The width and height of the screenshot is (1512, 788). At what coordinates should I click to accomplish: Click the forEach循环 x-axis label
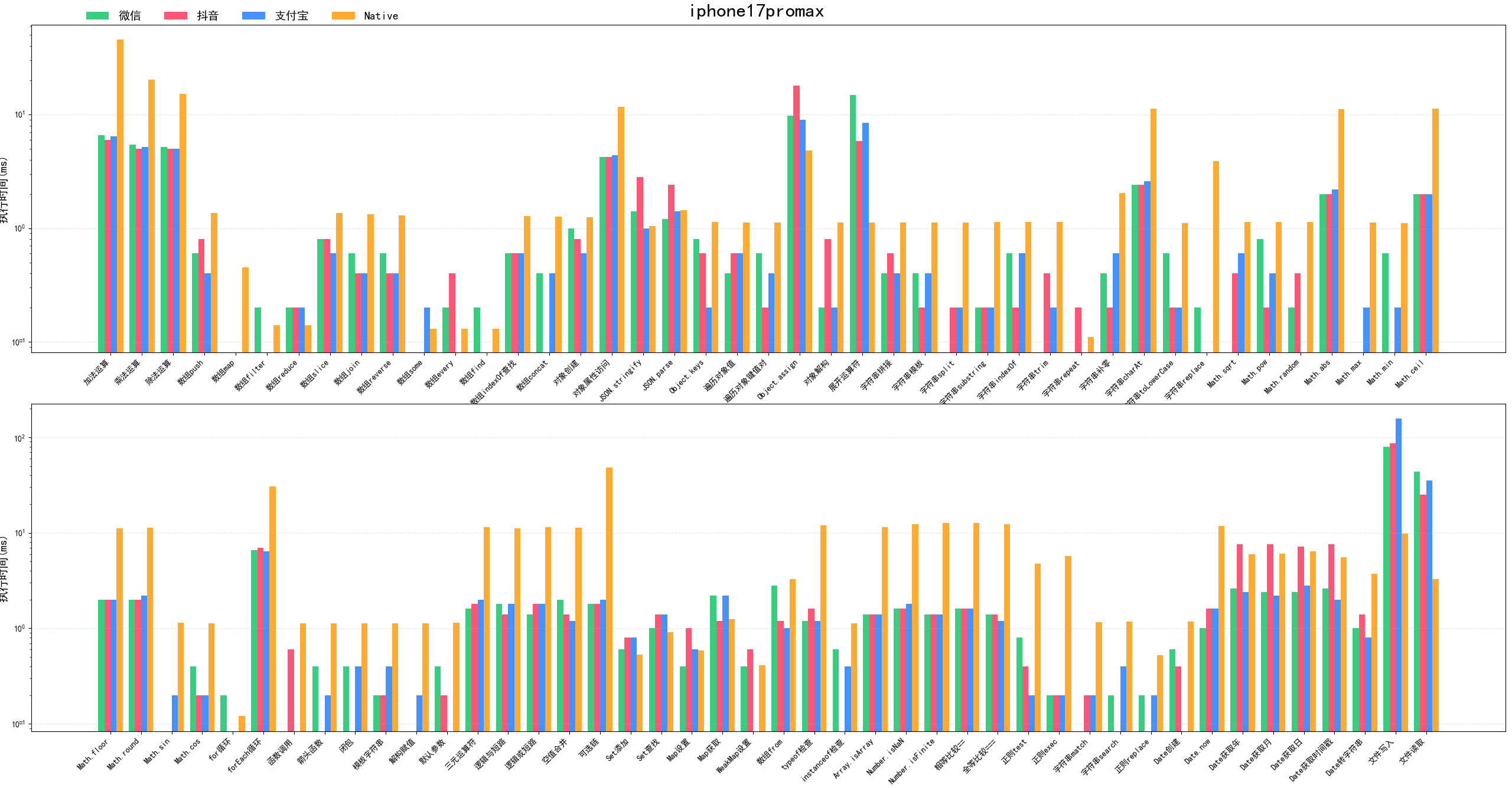(244, 756)
